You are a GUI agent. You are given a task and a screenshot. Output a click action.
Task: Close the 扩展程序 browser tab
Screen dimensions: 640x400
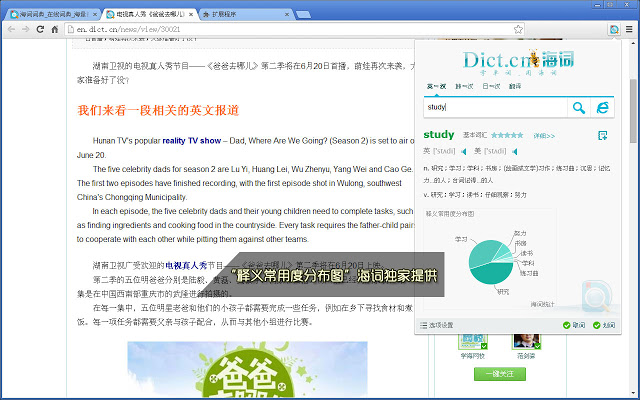pyautogui.click(x=287, y=14)
